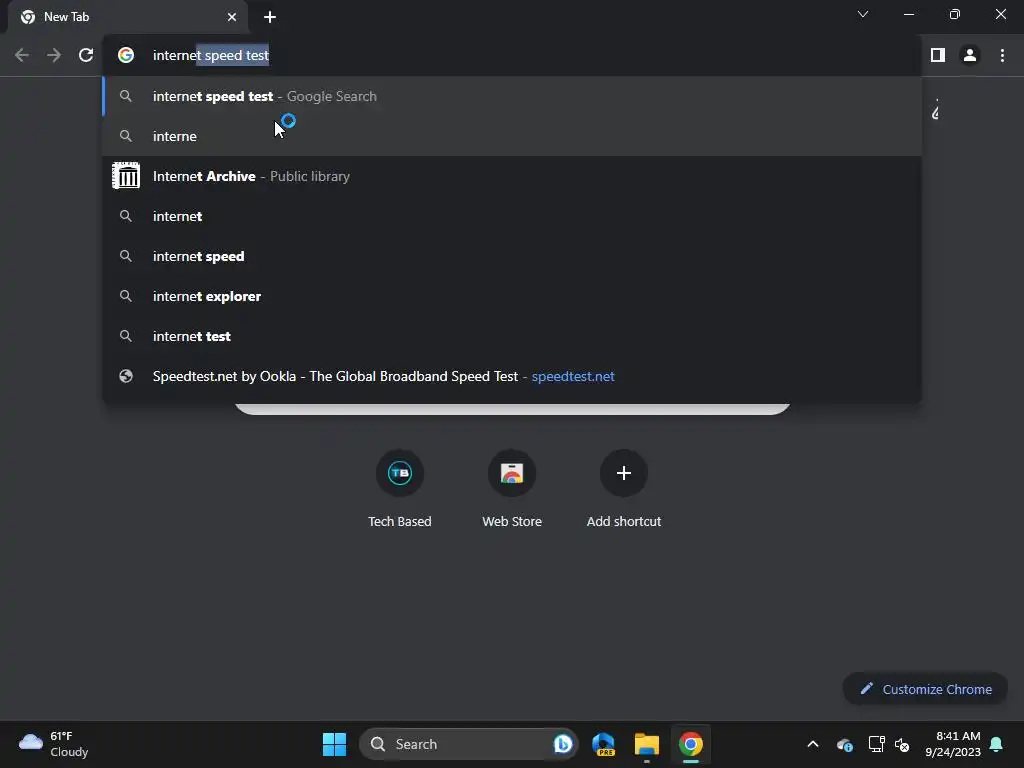This screenshot has width=1024, height=768.
Task: Click the taskbar Search box
Action: point(468,744)
